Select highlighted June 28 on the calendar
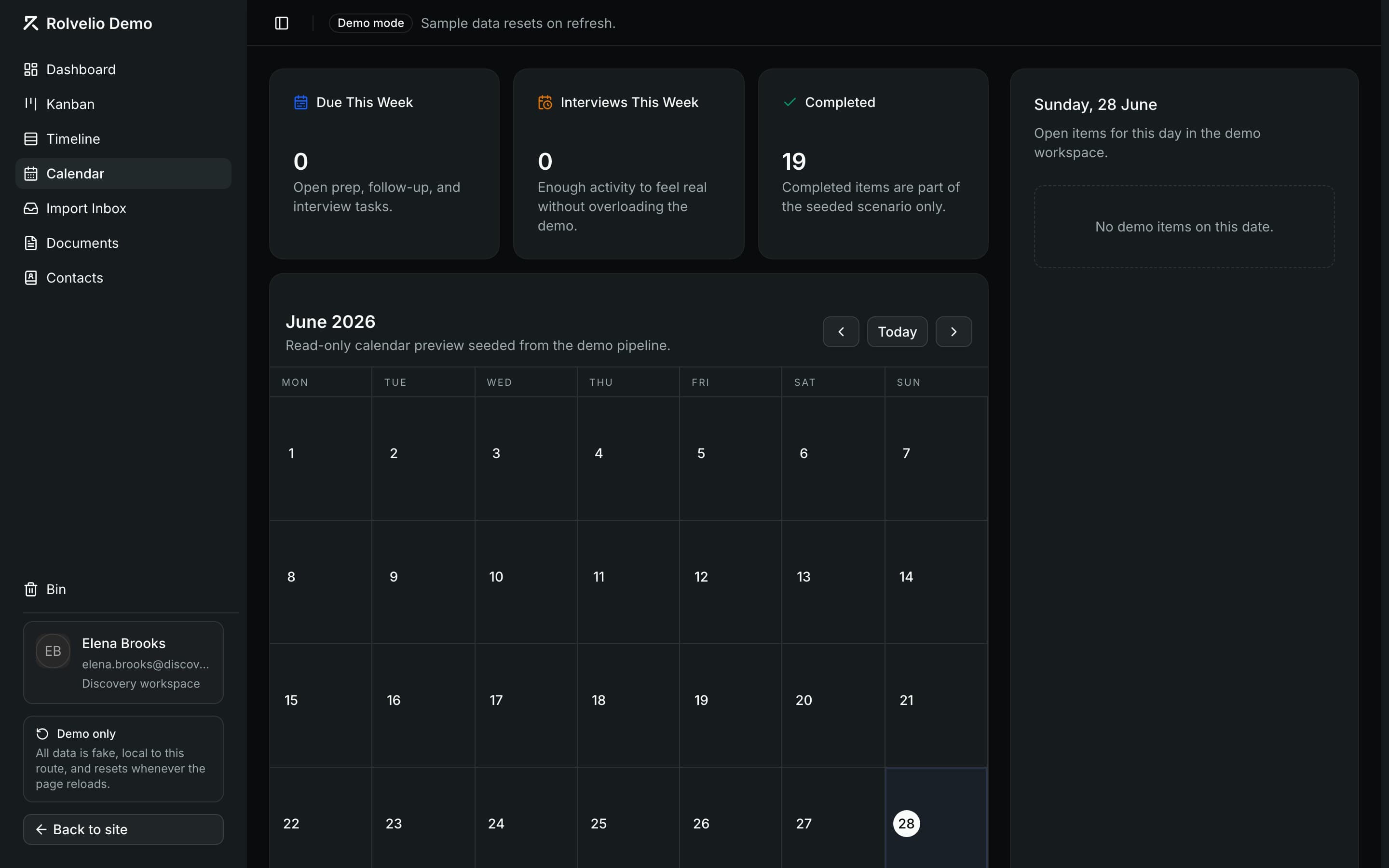Viewport: 1389px width, 868px height. 936,818
